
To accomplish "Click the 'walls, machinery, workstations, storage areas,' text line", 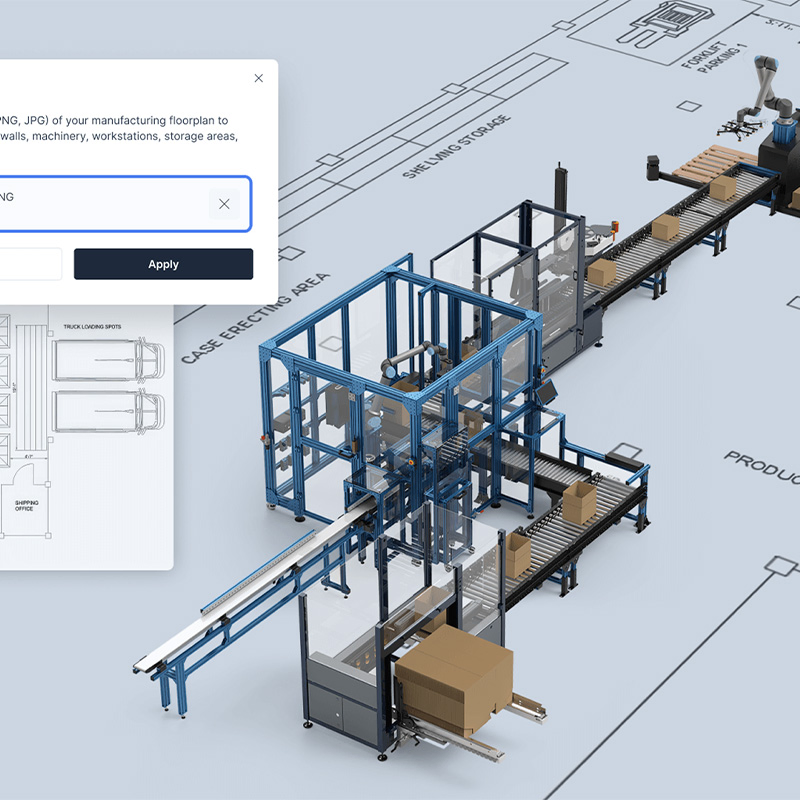I will (x=119, y=136).
